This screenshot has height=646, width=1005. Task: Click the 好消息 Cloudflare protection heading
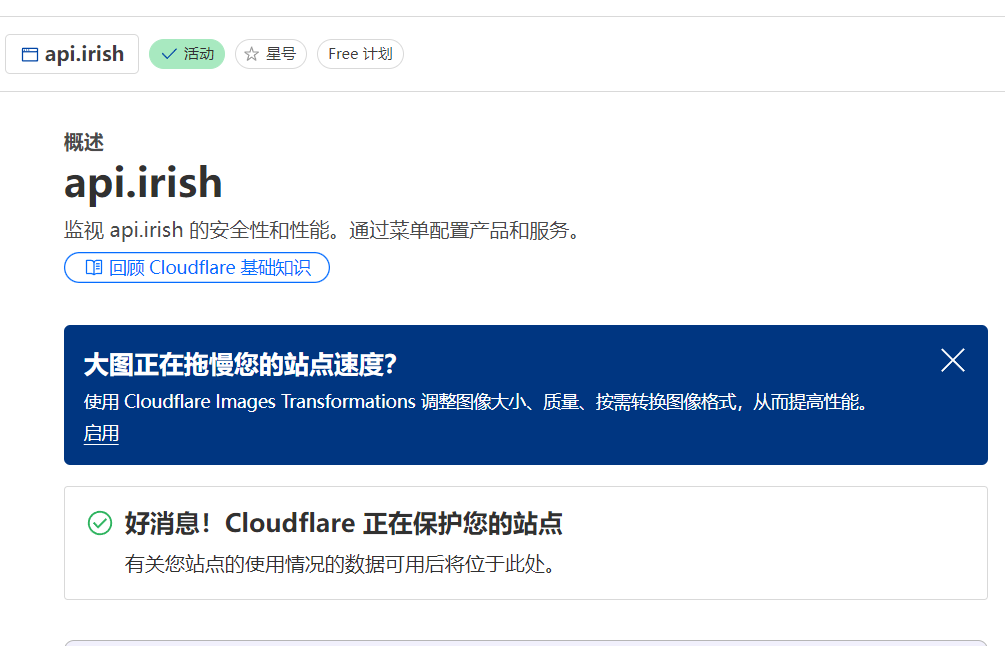tap(344, 524)
